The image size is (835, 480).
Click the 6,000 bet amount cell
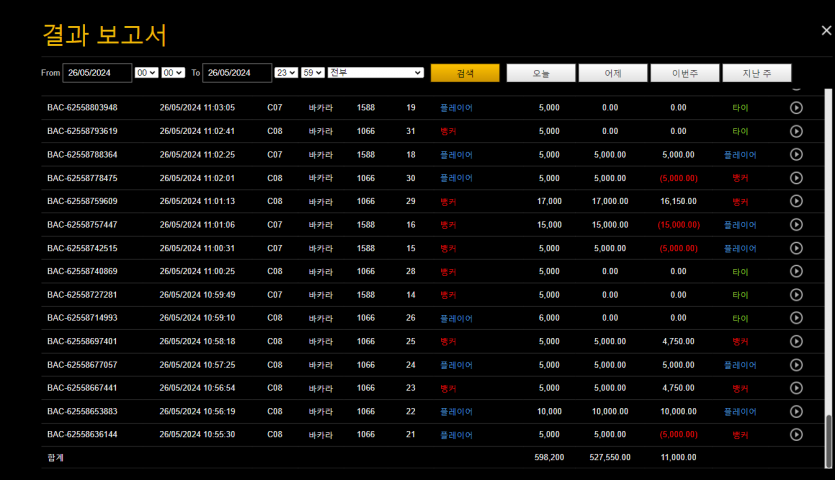[549, 318]
